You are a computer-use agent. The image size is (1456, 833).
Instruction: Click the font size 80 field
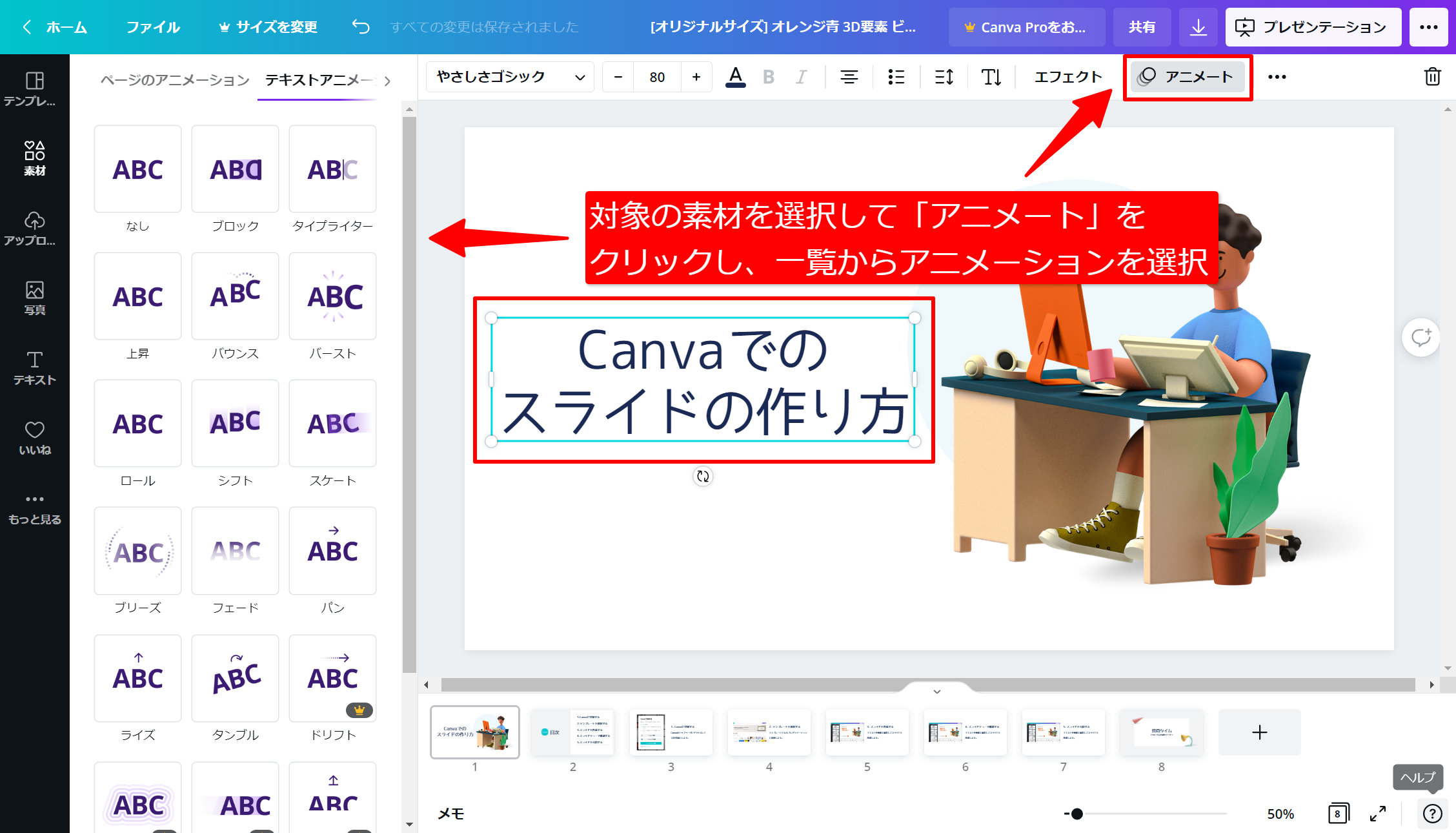tap(657, 77)
